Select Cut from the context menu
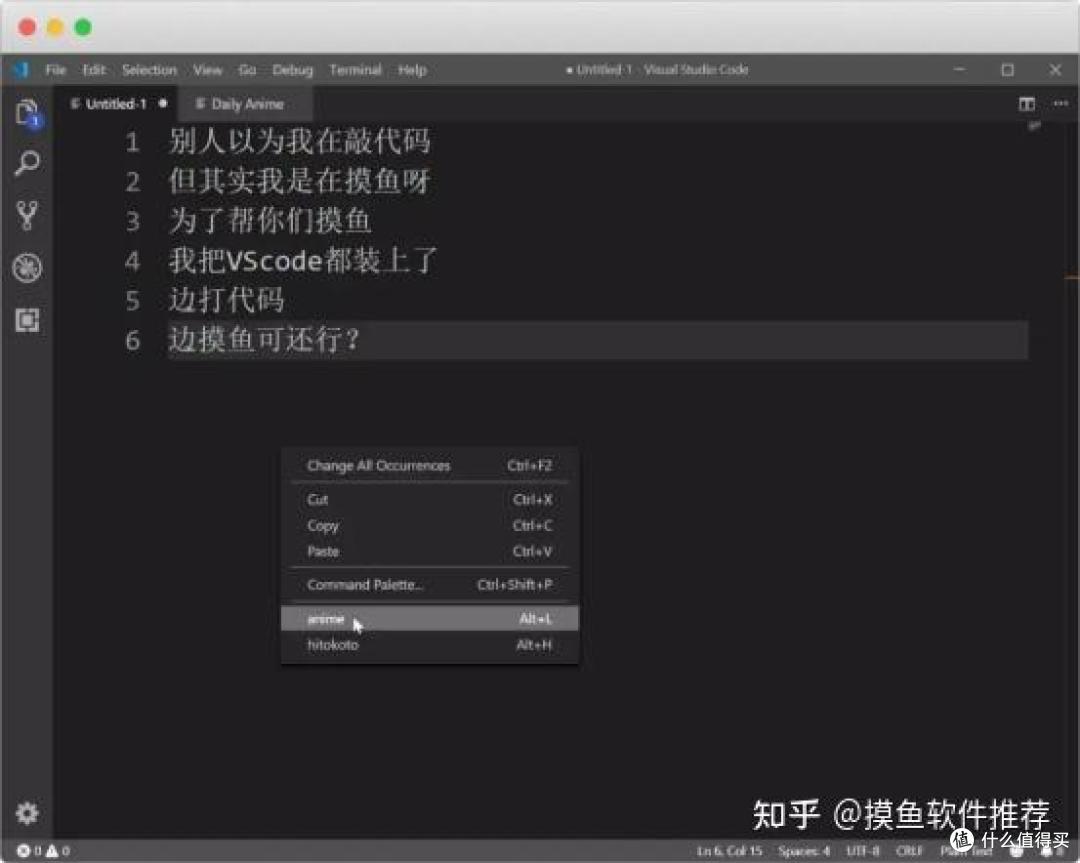 coord(430,499)
